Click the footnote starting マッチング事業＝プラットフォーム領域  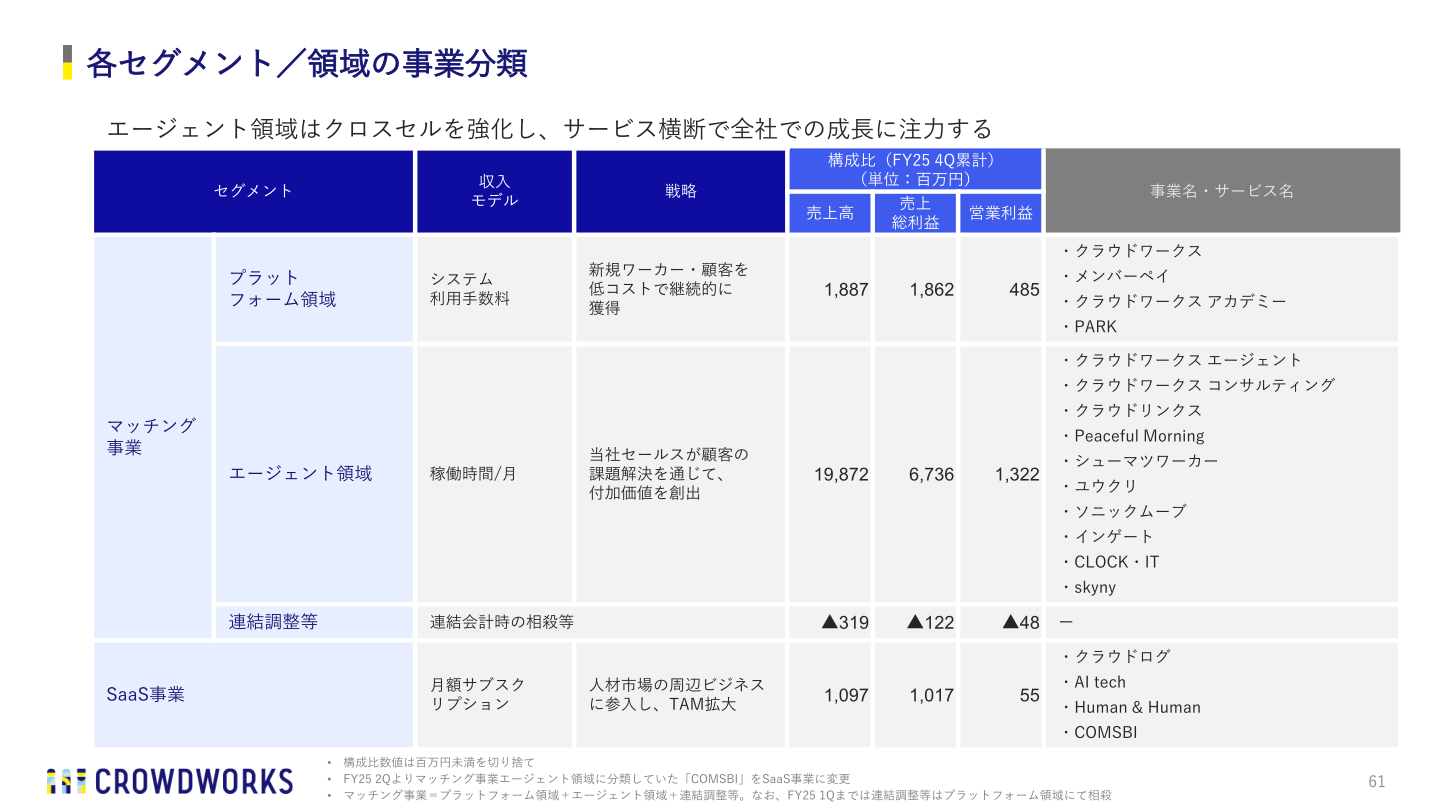(x=727, y=795)
